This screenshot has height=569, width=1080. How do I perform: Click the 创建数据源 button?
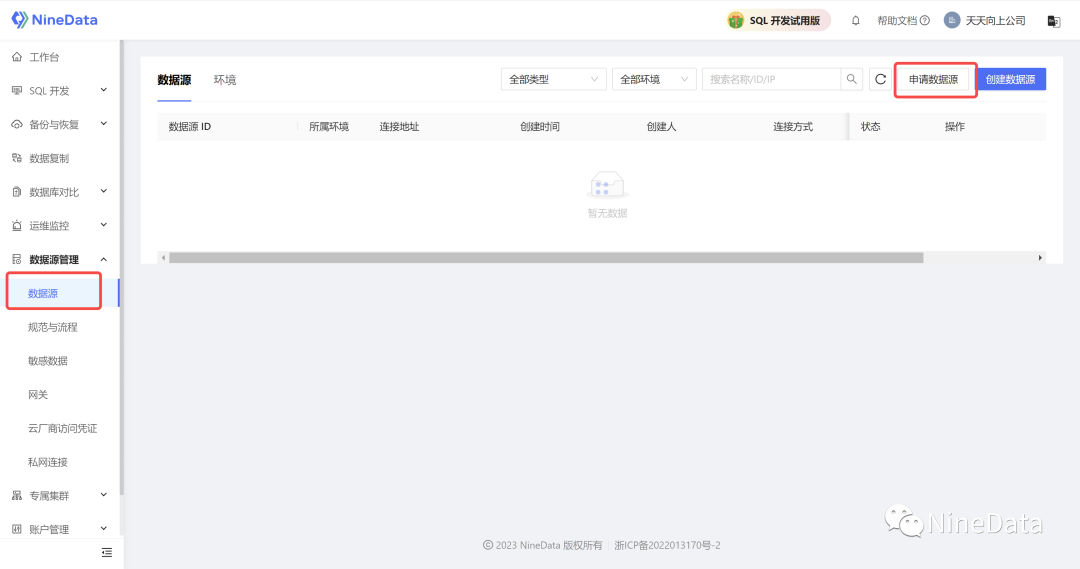tap(1010, 79)
